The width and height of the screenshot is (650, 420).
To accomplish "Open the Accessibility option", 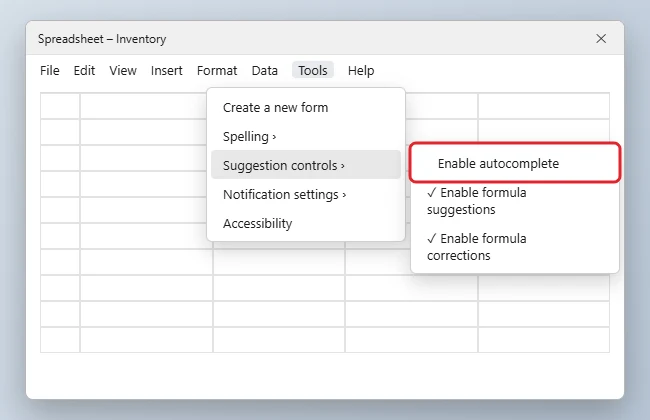I will tap(306, 223).
